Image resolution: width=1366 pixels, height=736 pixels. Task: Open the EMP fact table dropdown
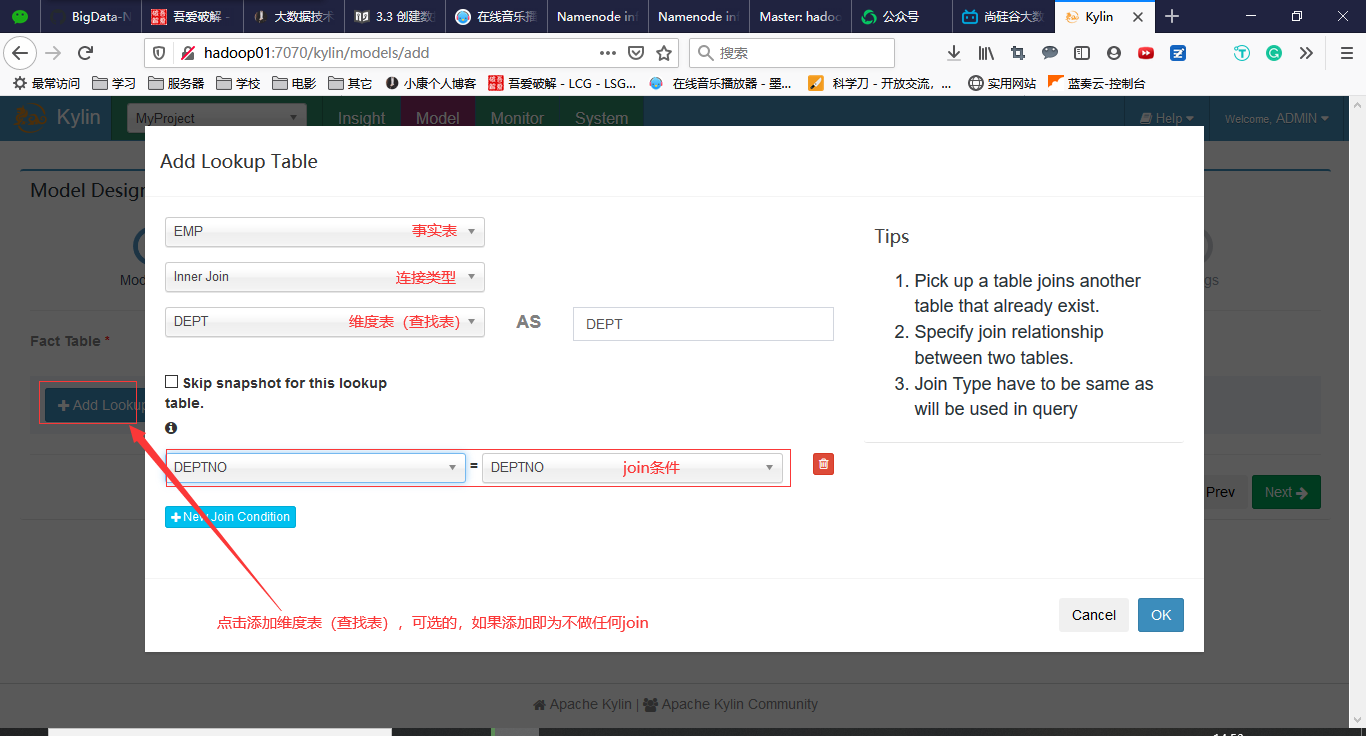325,232
